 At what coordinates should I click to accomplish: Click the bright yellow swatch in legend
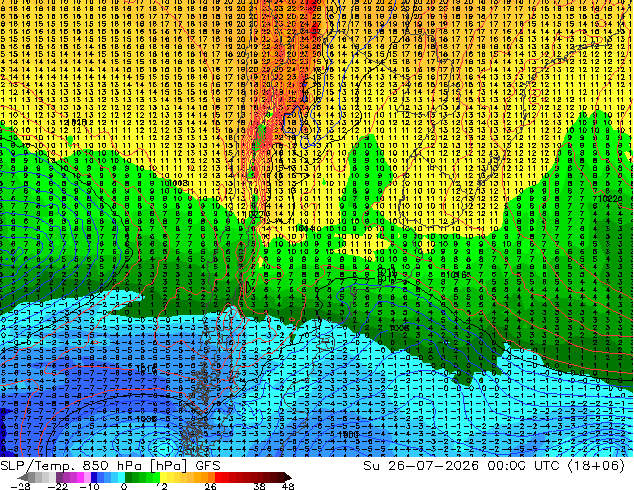163,477
